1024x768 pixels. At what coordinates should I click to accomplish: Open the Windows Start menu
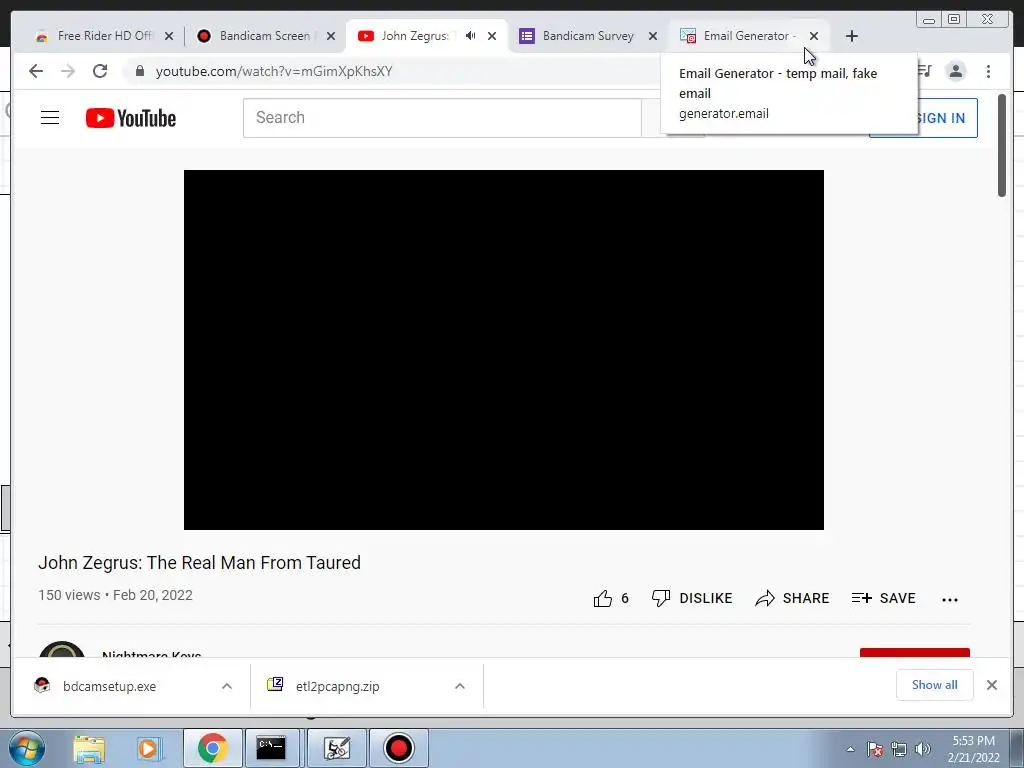pyautogui.click(x=26, y=748)
